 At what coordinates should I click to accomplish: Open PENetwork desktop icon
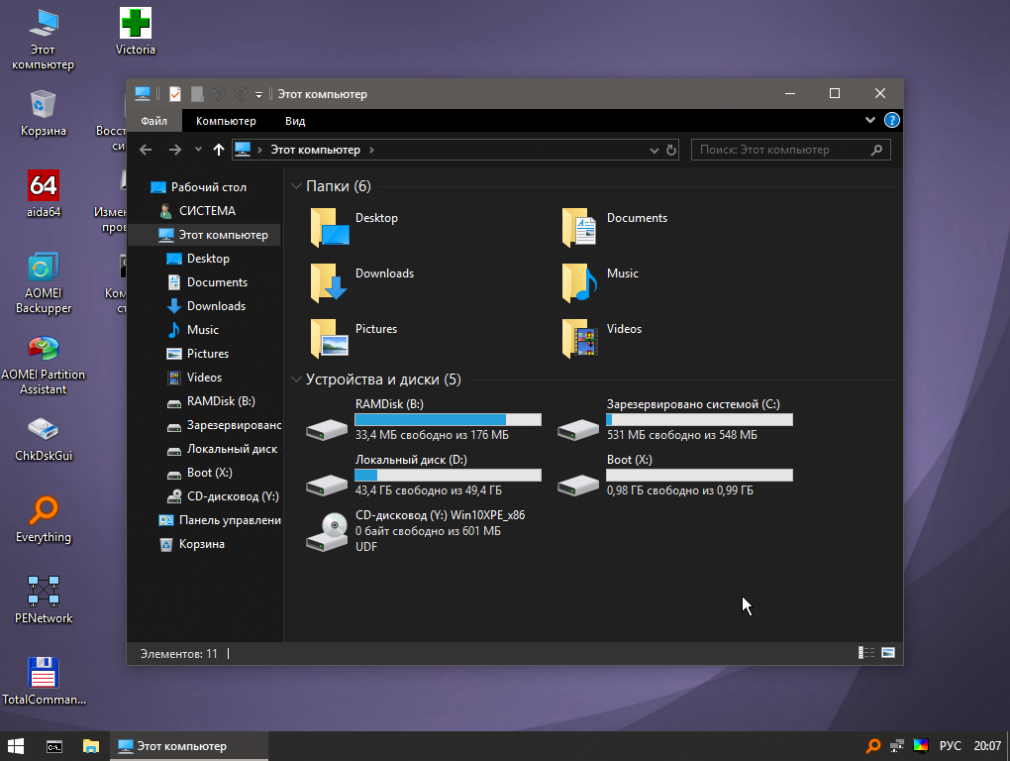(x=43, y=600)
